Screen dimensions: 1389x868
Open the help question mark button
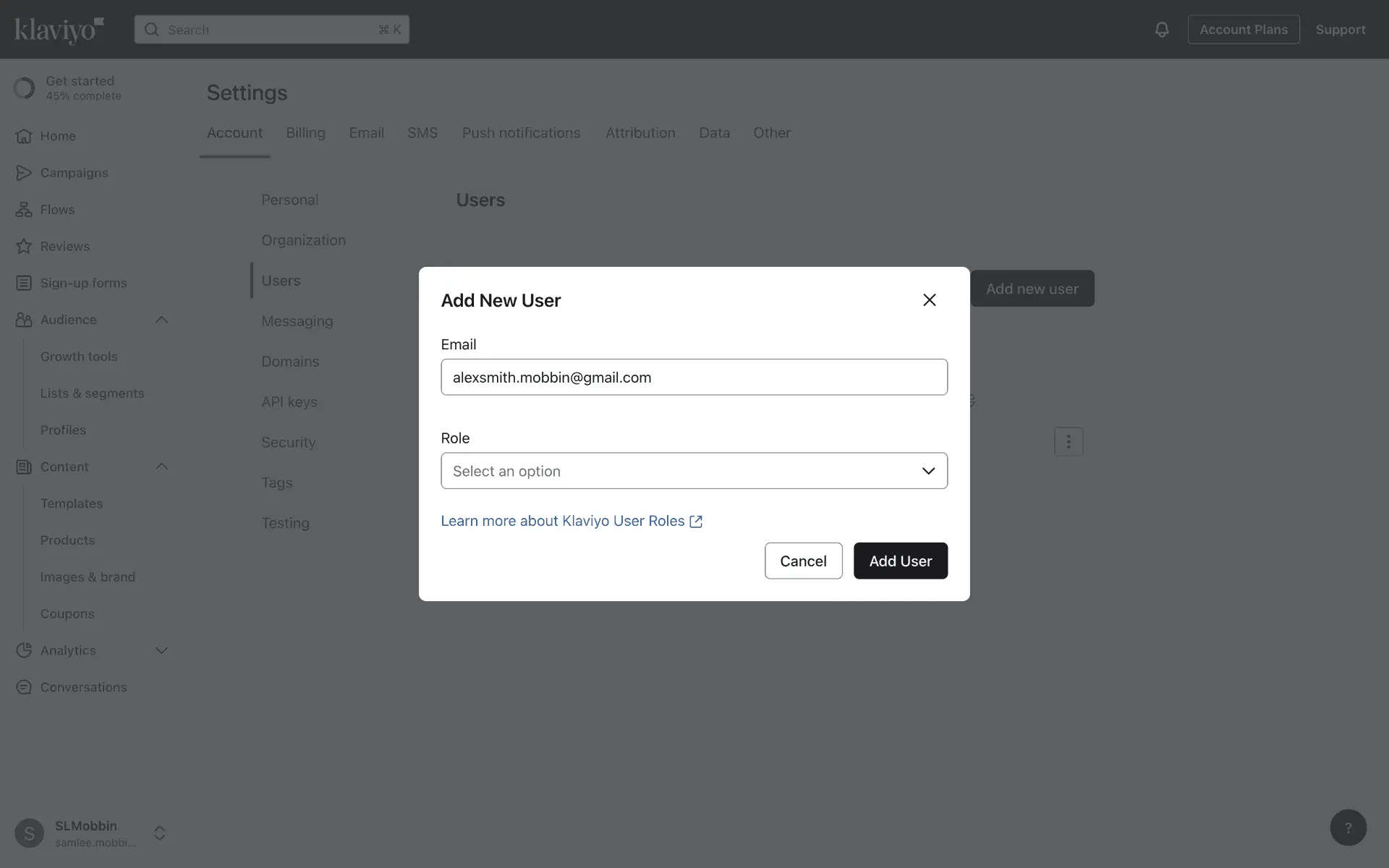(1348, 827)
